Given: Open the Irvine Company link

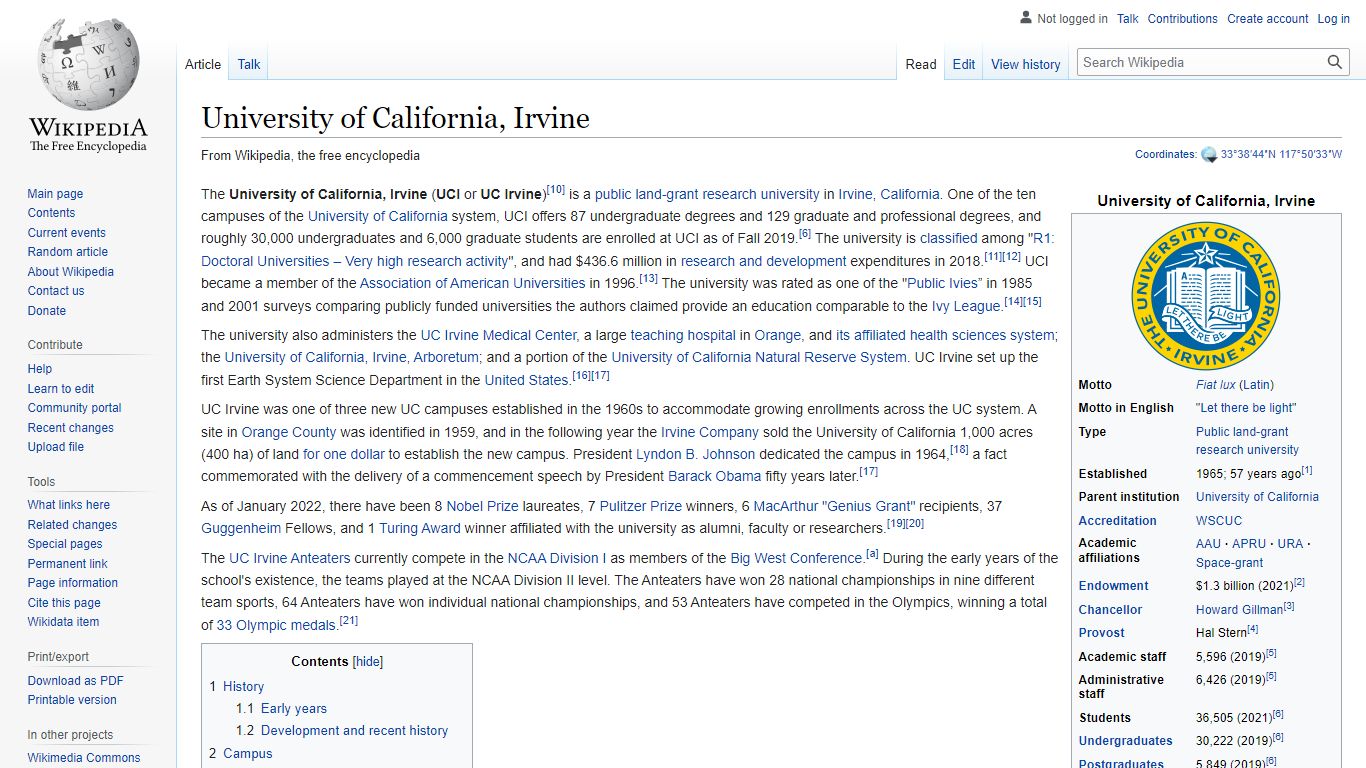Looking at the screenshot, I should pos(710,432).
